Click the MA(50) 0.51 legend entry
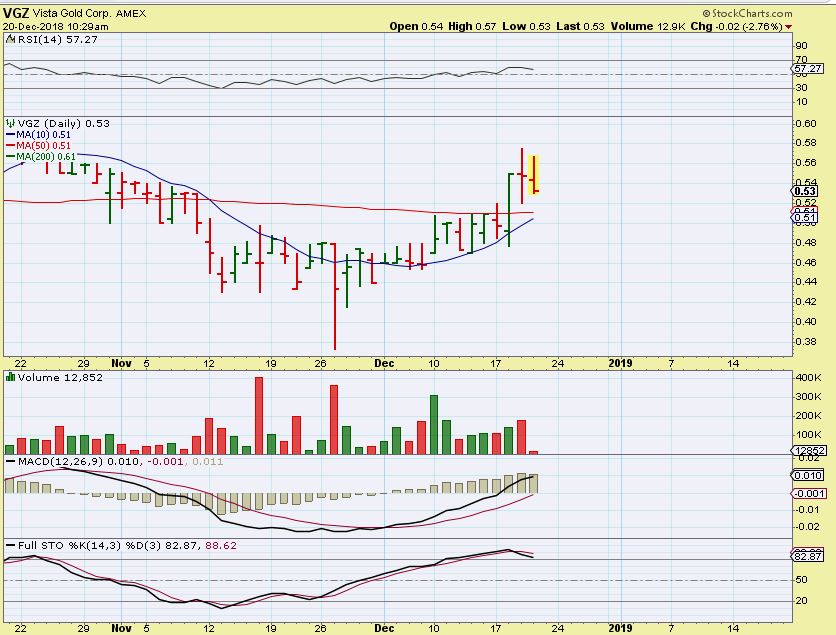This screenshot has width=836, height=635. pyautogui.click(x=38, y=146)
